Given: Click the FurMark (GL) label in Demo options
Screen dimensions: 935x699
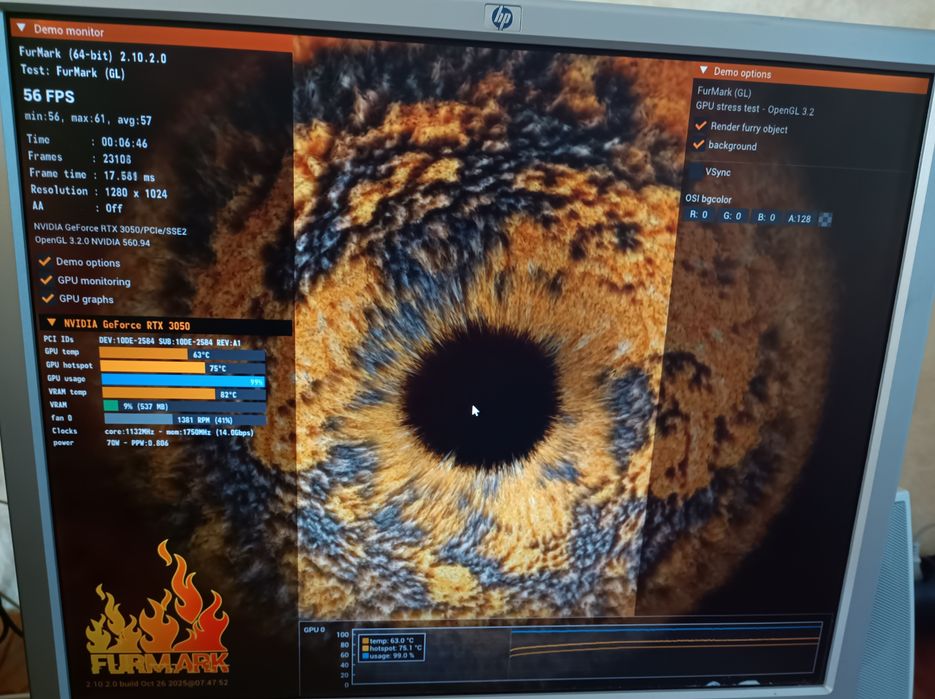Looking at the screenshot, I should tap(725, 92).
